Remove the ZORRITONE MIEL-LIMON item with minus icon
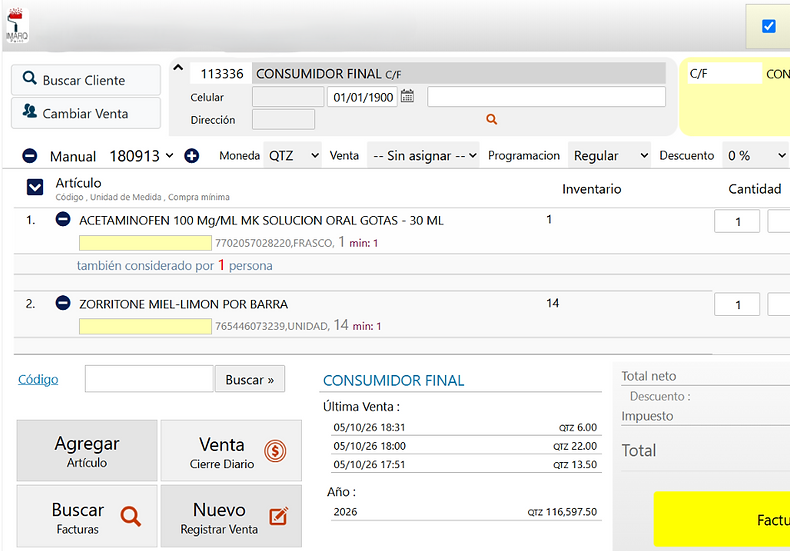 pyautogui.click(x=63, y=303)
